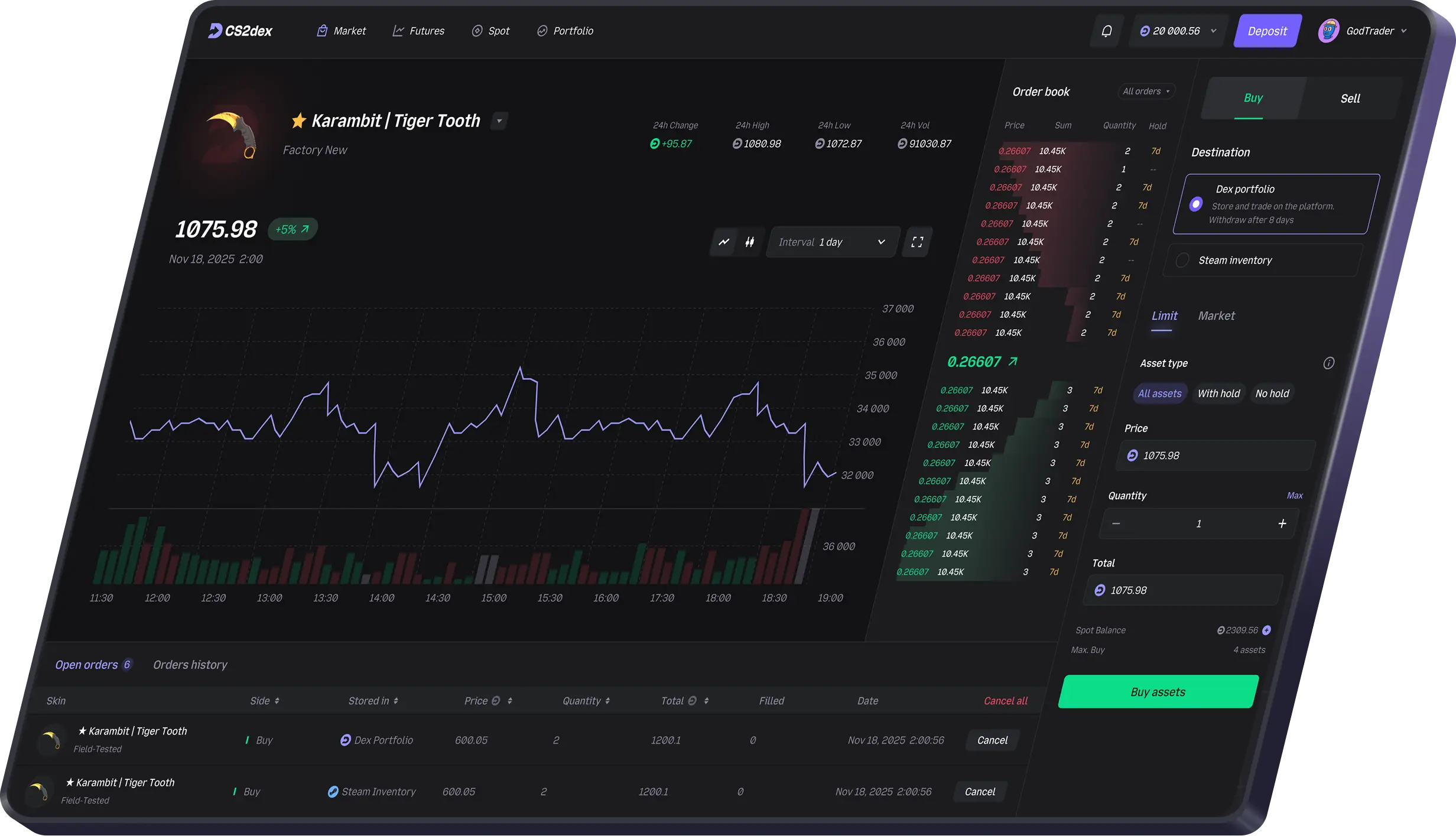View the Asset type info icon
1456x836 pixels.
tap(1328, 363)
